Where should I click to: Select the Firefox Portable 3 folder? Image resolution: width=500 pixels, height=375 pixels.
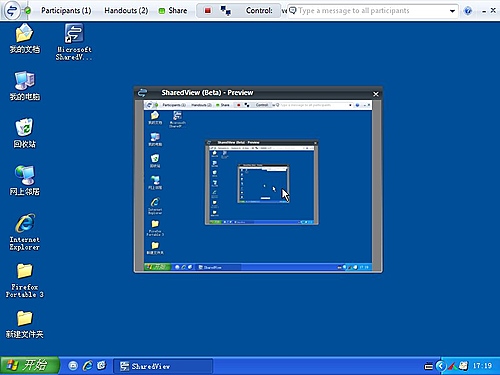[x=24, y=280]
